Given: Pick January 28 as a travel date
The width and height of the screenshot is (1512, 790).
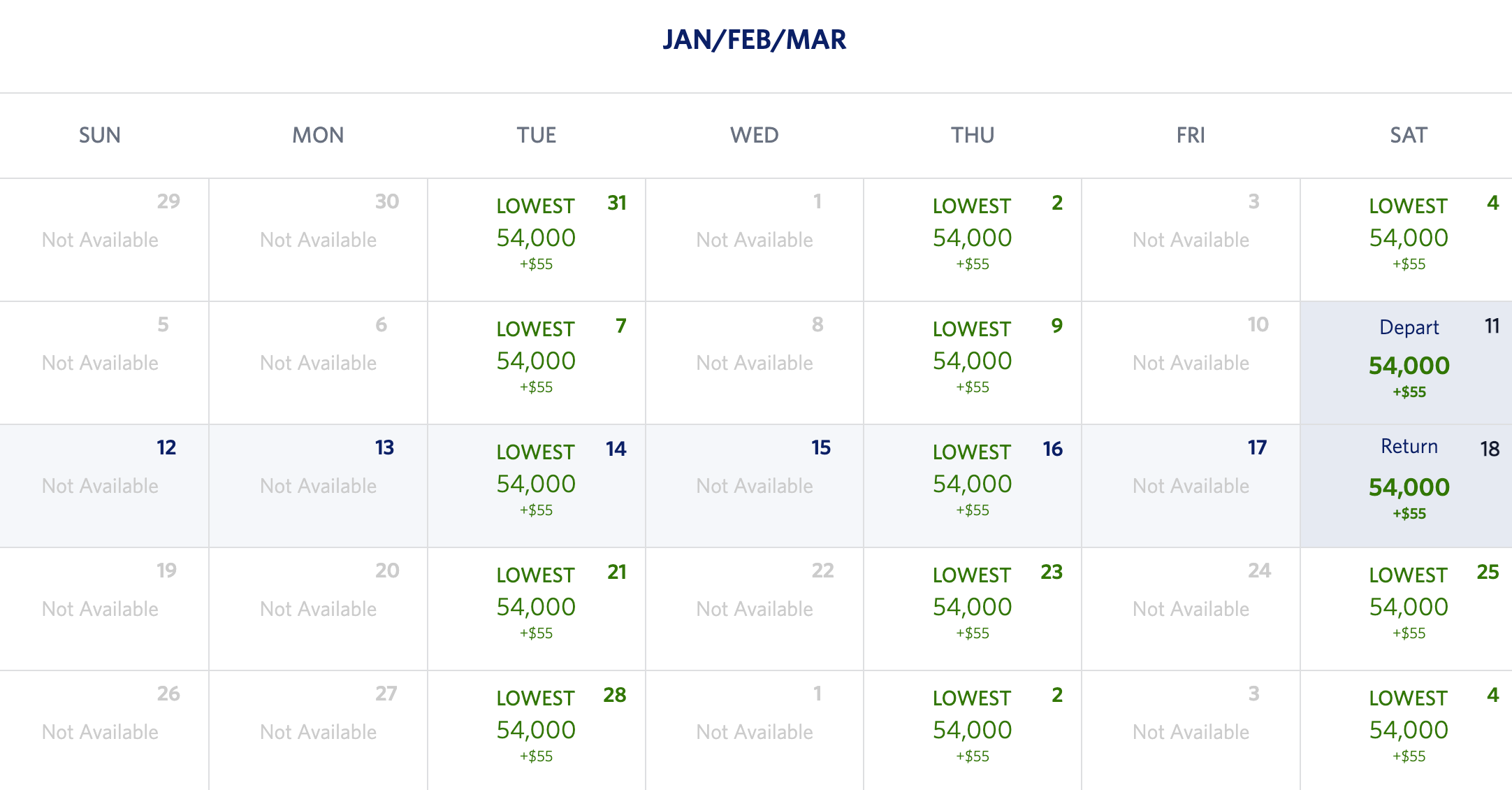Looking at the screenshot, I should (x=535, y=727).
